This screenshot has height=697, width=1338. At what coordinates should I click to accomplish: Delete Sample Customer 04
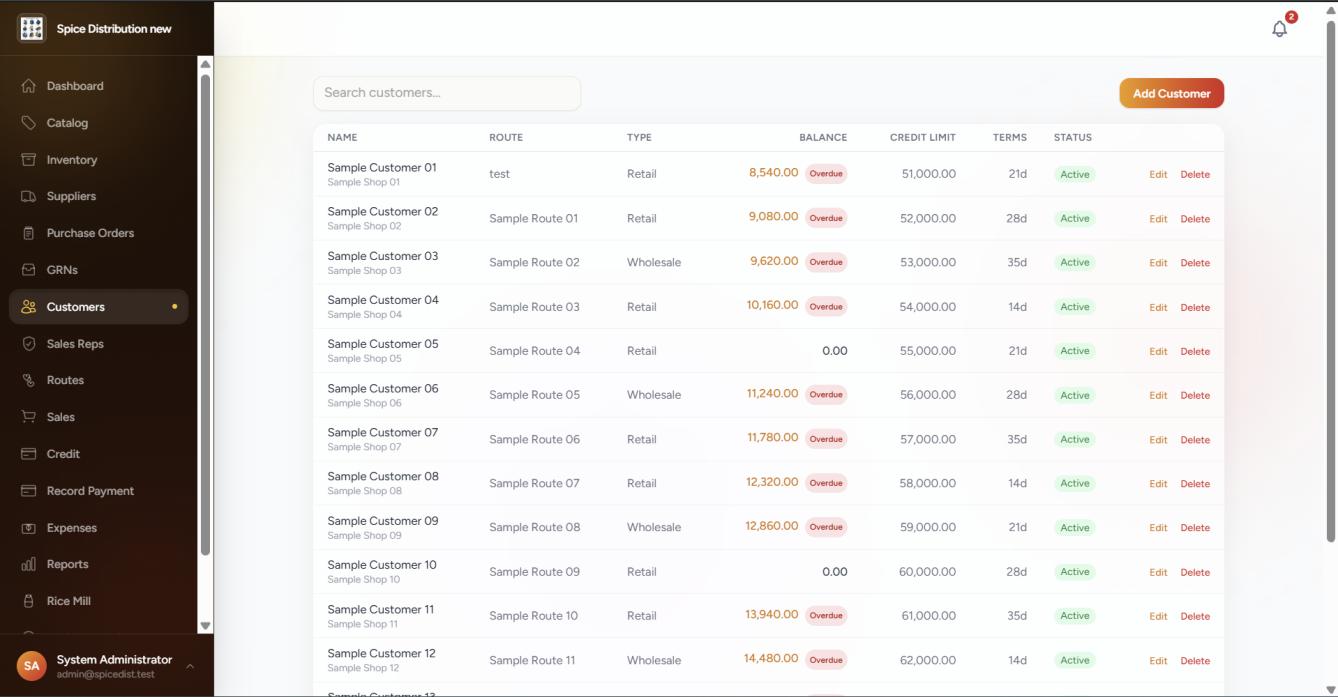pyautogui.click(x=1195, y=307)
